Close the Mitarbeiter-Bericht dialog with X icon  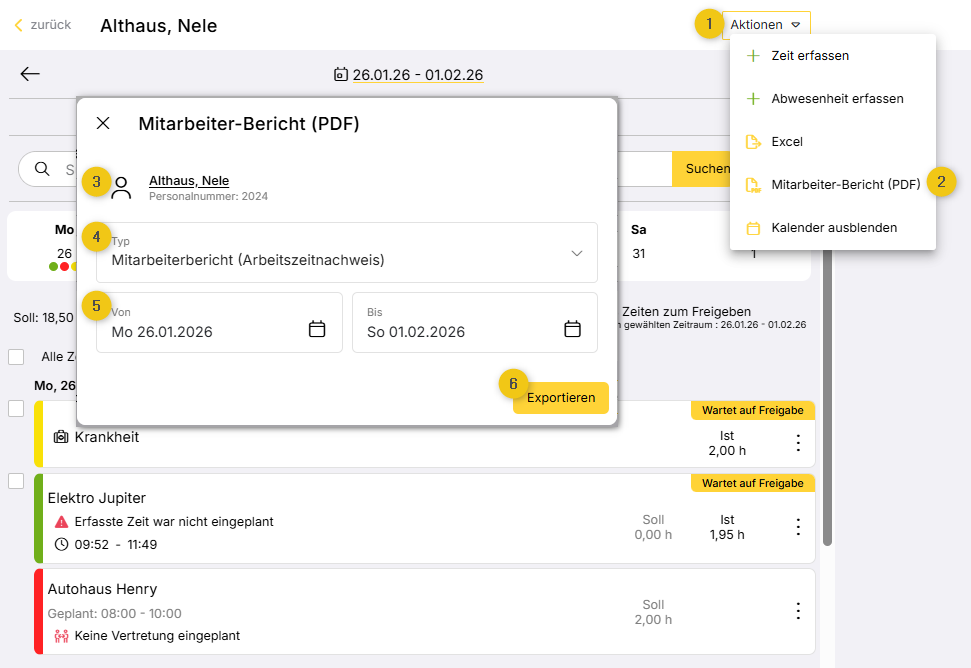103,123
